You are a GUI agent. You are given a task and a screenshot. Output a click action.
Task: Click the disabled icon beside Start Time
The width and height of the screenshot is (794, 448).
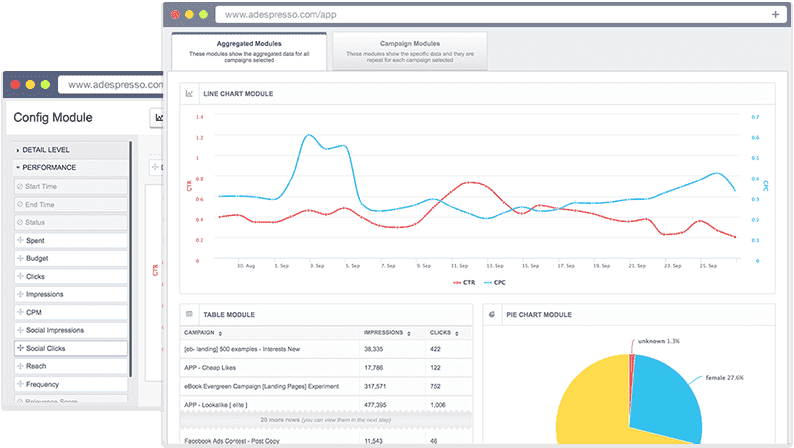[19, 186]
